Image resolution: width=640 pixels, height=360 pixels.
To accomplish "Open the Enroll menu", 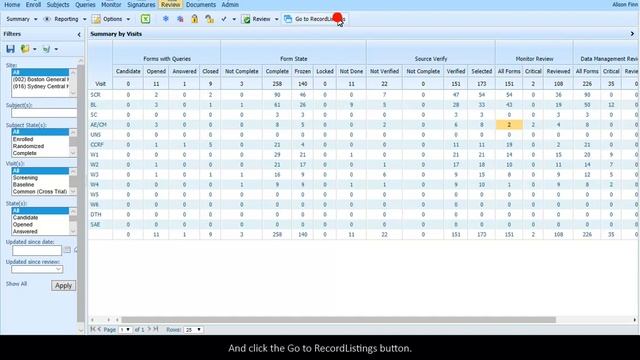I will [33, 4].
